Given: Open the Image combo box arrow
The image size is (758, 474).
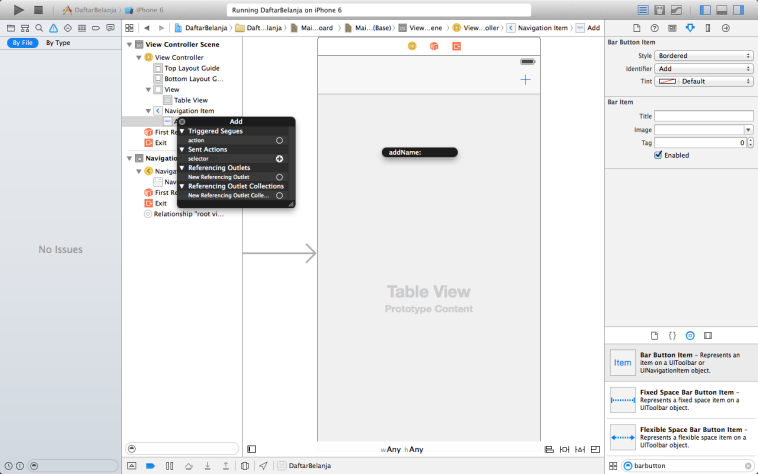Looking at the screenshot, I should 748,129.
